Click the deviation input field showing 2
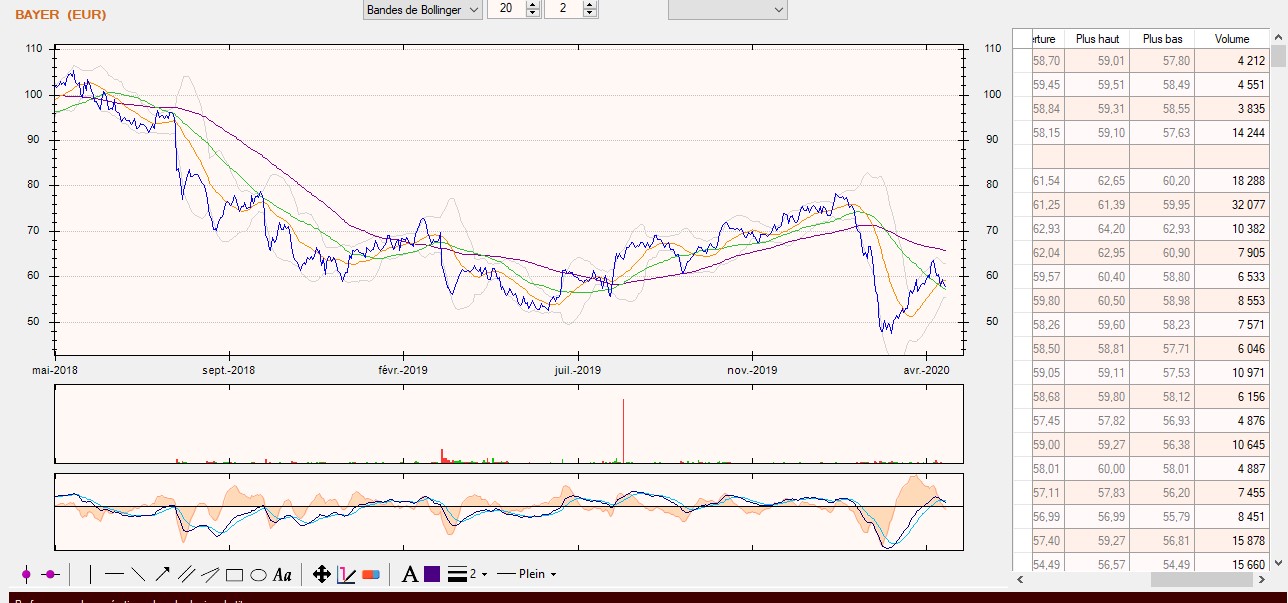 coord(564,9)
